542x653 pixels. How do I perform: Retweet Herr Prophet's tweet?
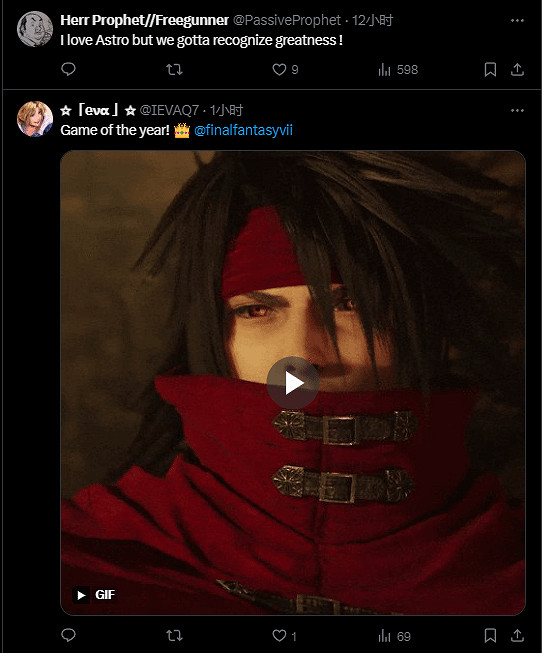tap(174, 69)
